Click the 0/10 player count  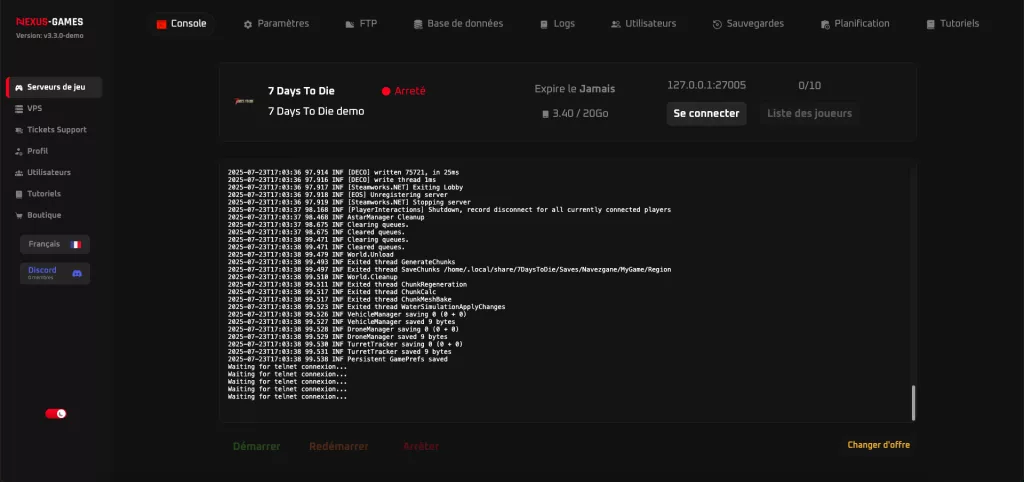[810, 86]
